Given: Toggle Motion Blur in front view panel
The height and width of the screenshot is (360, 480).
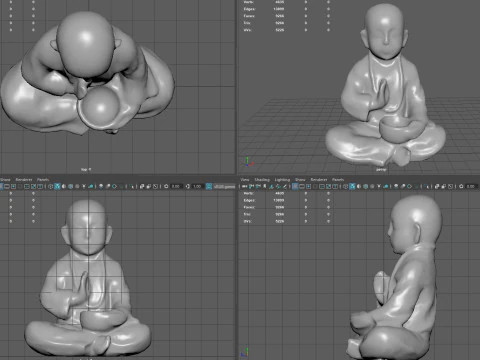Looking at the screenshot, I should click(107, 186).
